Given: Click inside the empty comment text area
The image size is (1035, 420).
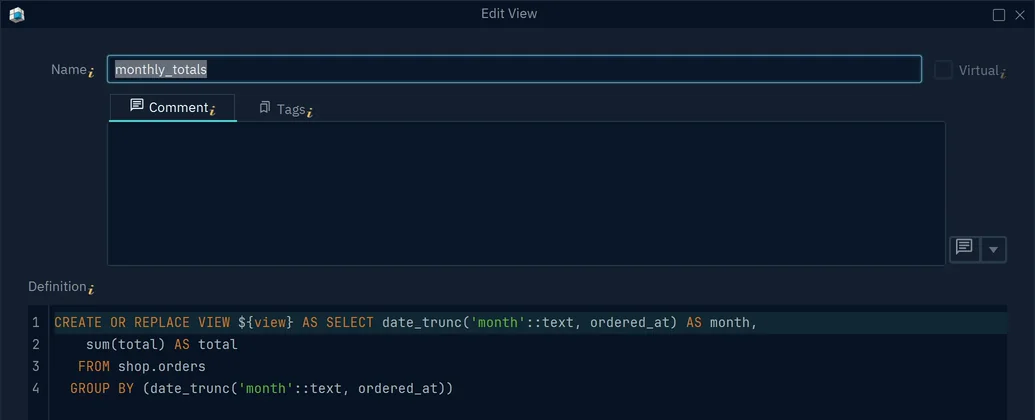Looking at the screenshot, I should tap(526, 193).
